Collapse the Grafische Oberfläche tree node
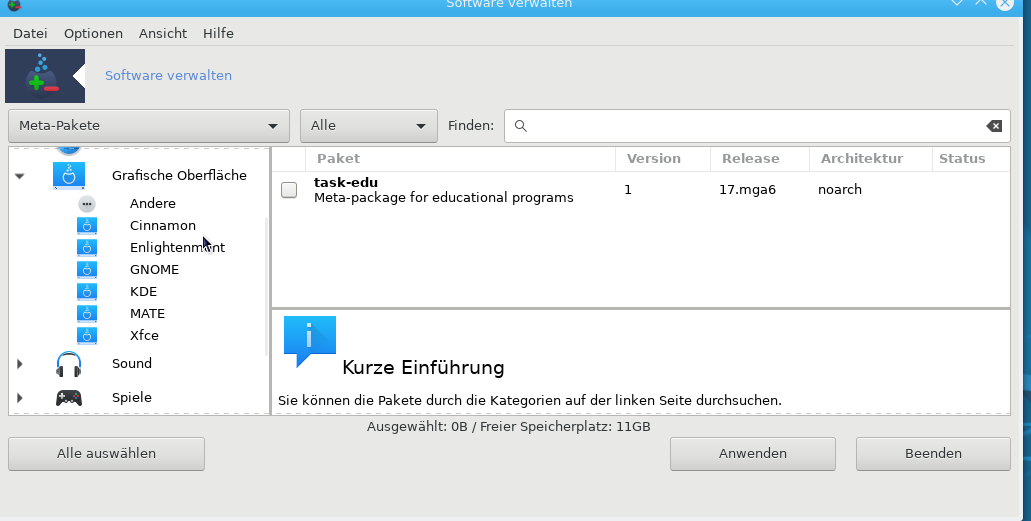 coord(19,176)
